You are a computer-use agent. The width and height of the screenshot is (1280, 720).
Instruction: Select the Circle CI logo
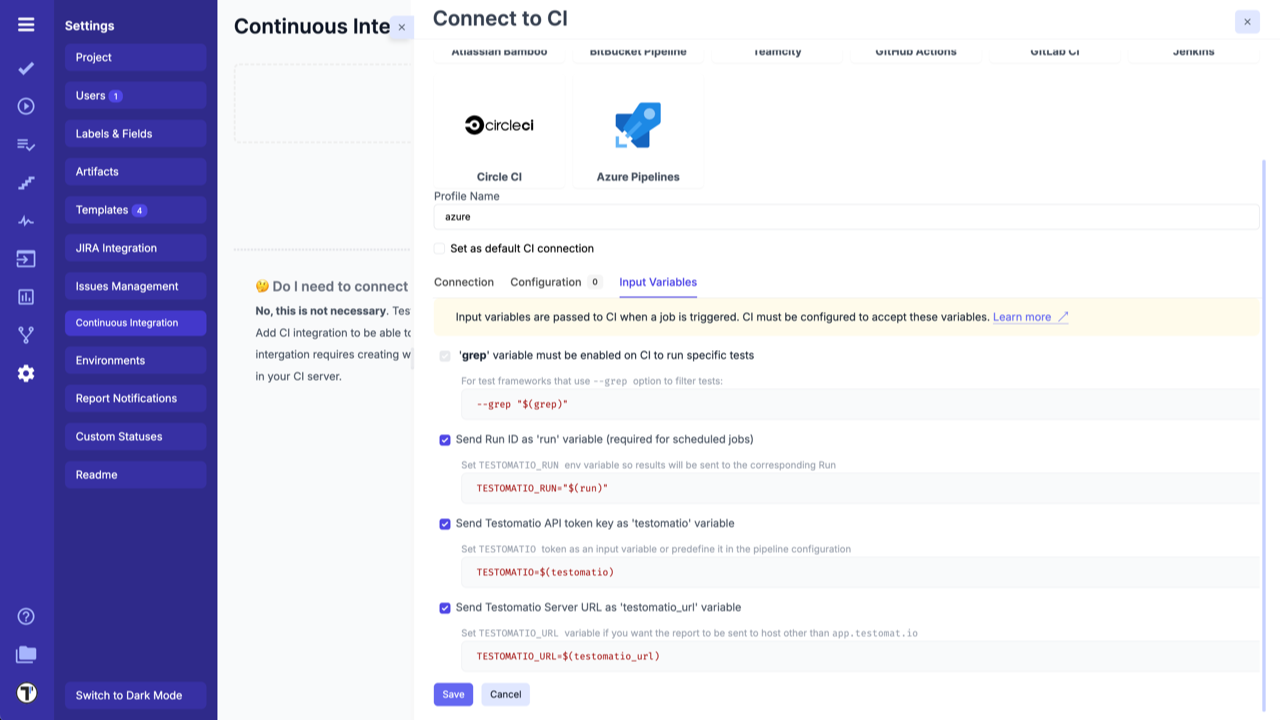click(499, 125)
